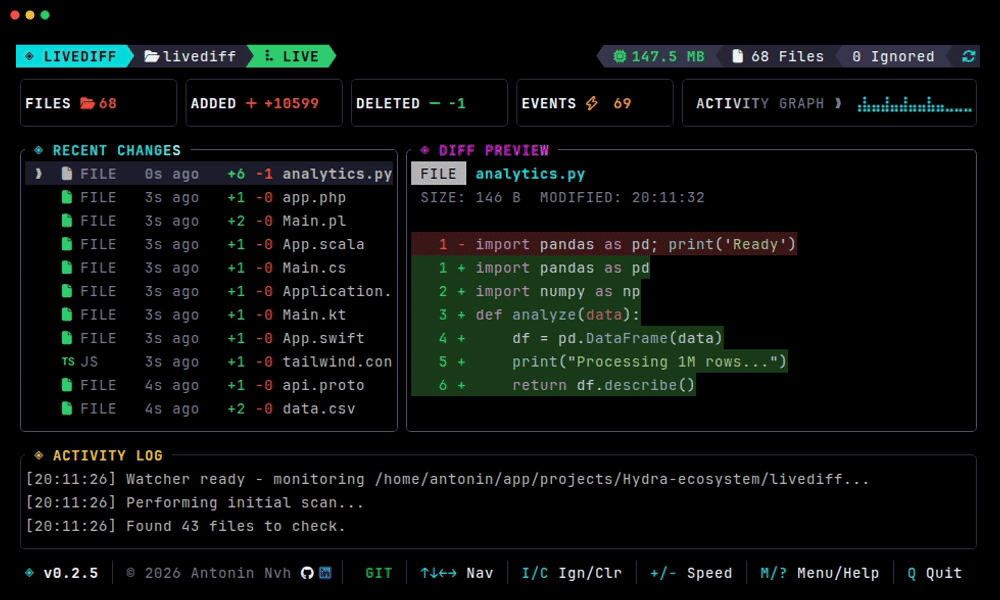The height and width of the screenshot is (600, 1000).
Task: Open M/? Menu/Help in footer
Action: point(820,573)
